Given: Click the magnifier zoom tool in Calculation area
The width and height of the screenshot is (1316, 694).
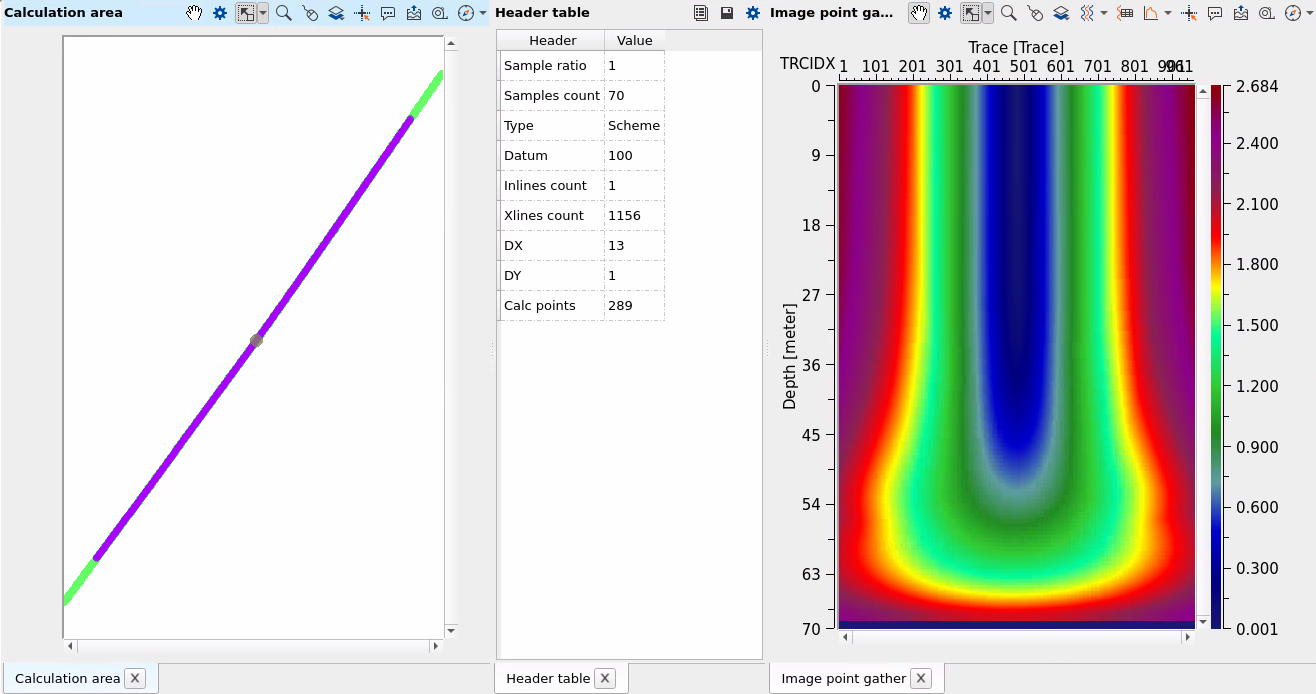Looking at the screenshot, I should coord(284,13).
